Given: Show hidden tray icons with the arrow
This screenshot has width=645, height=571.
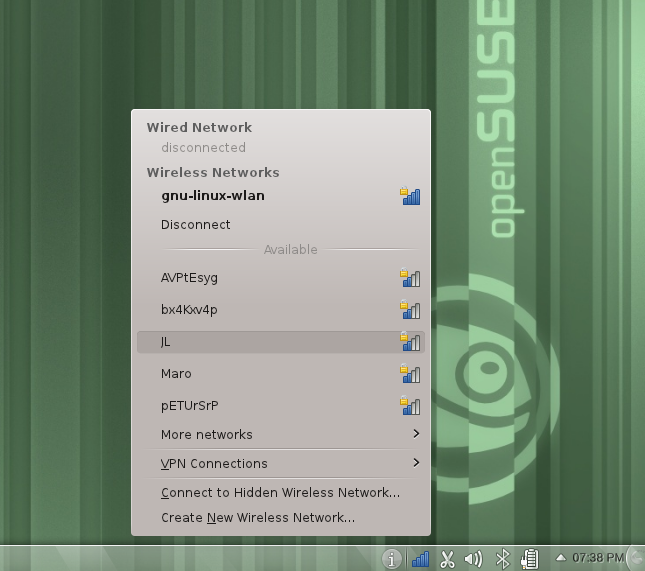Looking at the screenshot, I should point(560,558).
